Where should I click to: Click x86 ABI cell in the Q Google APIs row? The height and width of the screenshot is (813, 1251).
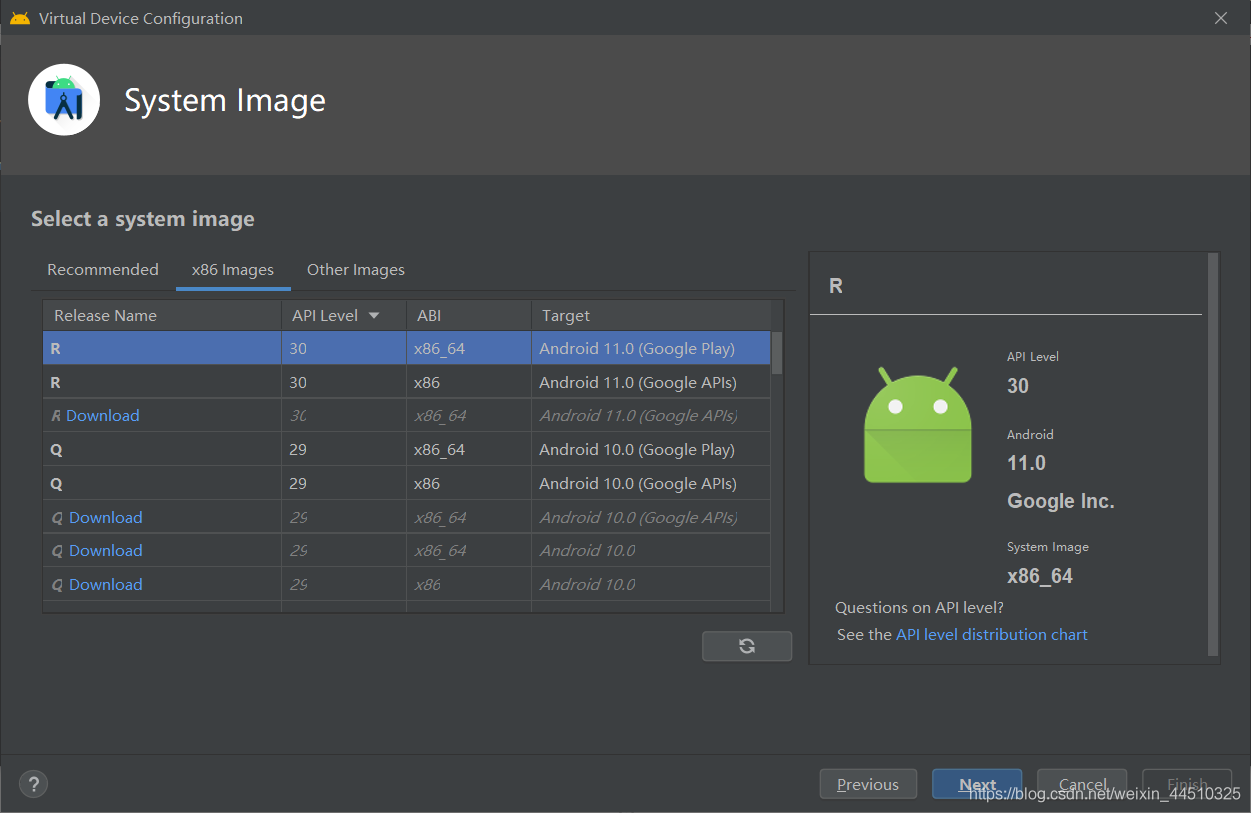pyautogui.click(x=427, y=484)
